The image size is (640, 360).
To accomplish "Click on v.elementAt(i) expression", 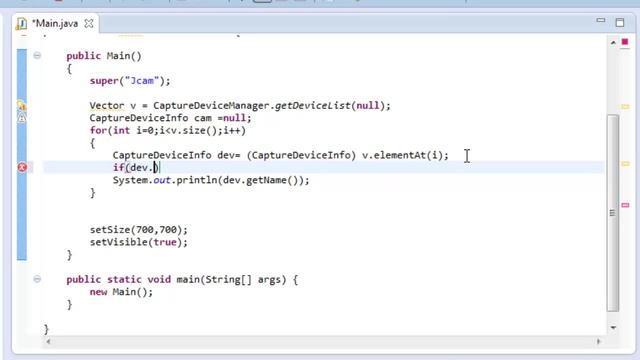I will coord(402,155).
